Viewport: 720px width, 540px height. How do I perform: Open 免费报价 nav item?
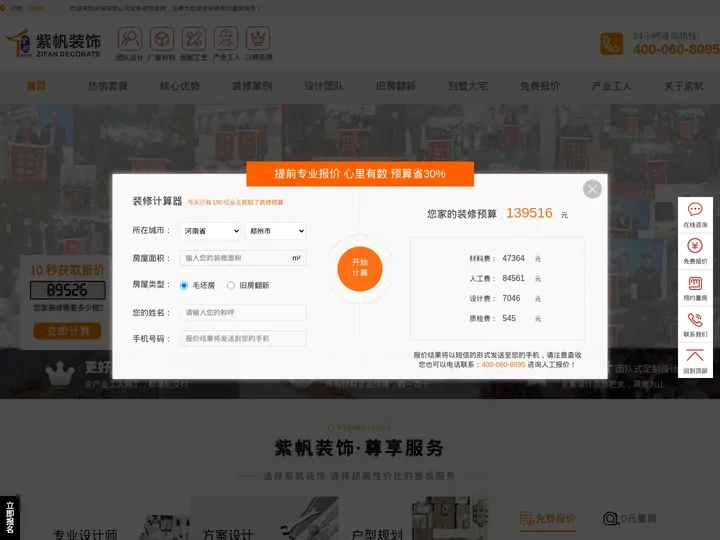[540, 86]
